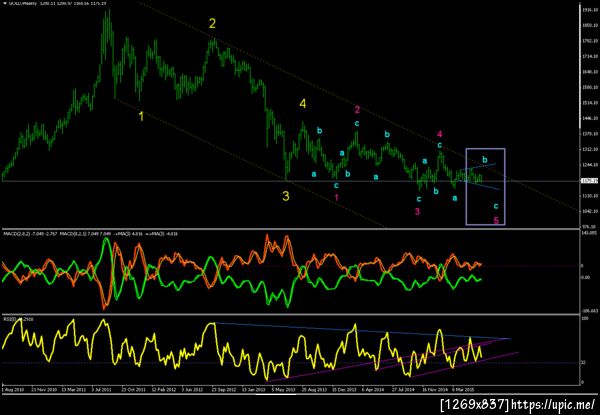Image resolution: width=600 pixels, height=415 pixels.
Task: Click the 1312.10 price level on the axis
Action: 590,150
